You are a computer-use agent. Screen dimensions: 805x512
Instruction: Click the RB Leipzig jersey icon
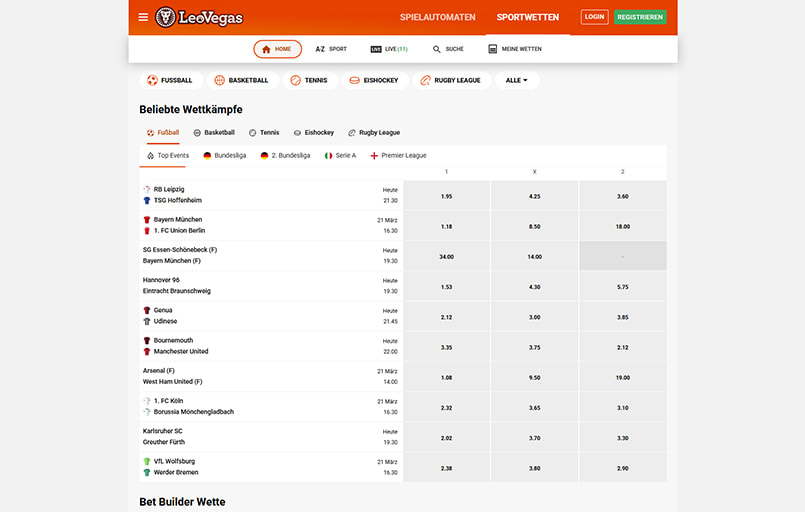(x=147, y=189)
